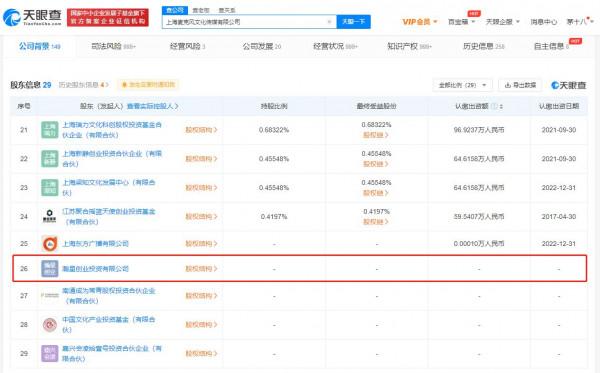The width and height of the screenshot is (600, 373).
Task: Open company name link in row 27
Action: (x=109, y=296)
